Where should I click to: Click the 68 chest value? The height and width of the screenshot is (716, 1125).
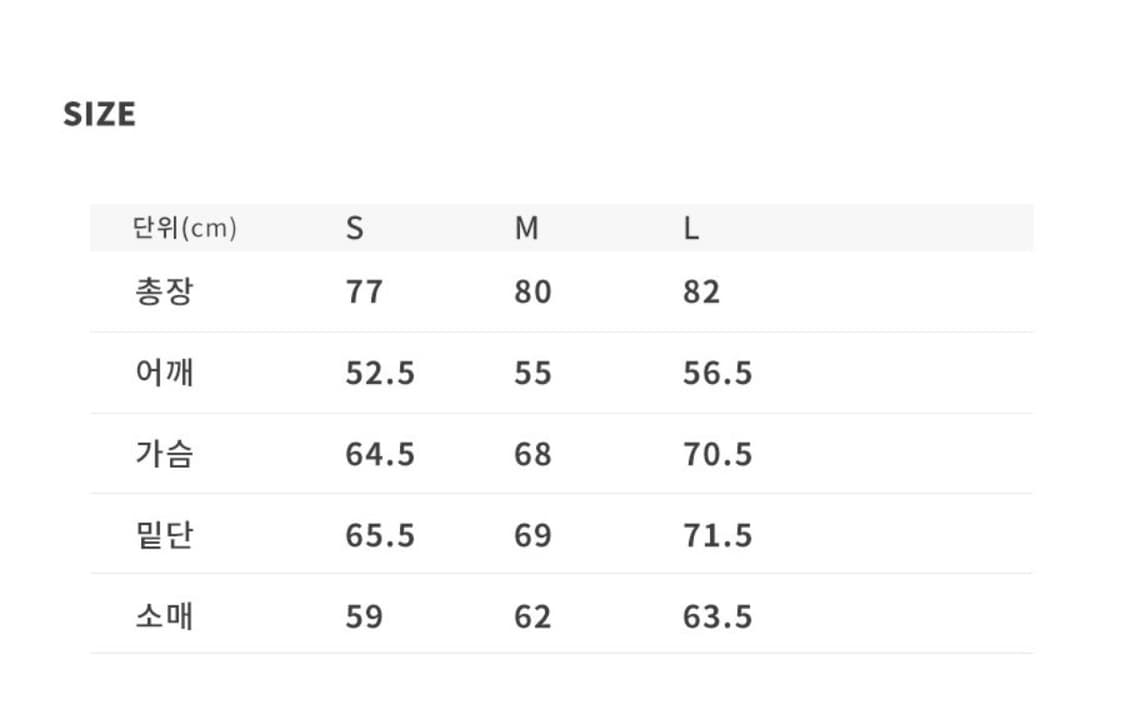pyautogui.click(x=533, y=454)
